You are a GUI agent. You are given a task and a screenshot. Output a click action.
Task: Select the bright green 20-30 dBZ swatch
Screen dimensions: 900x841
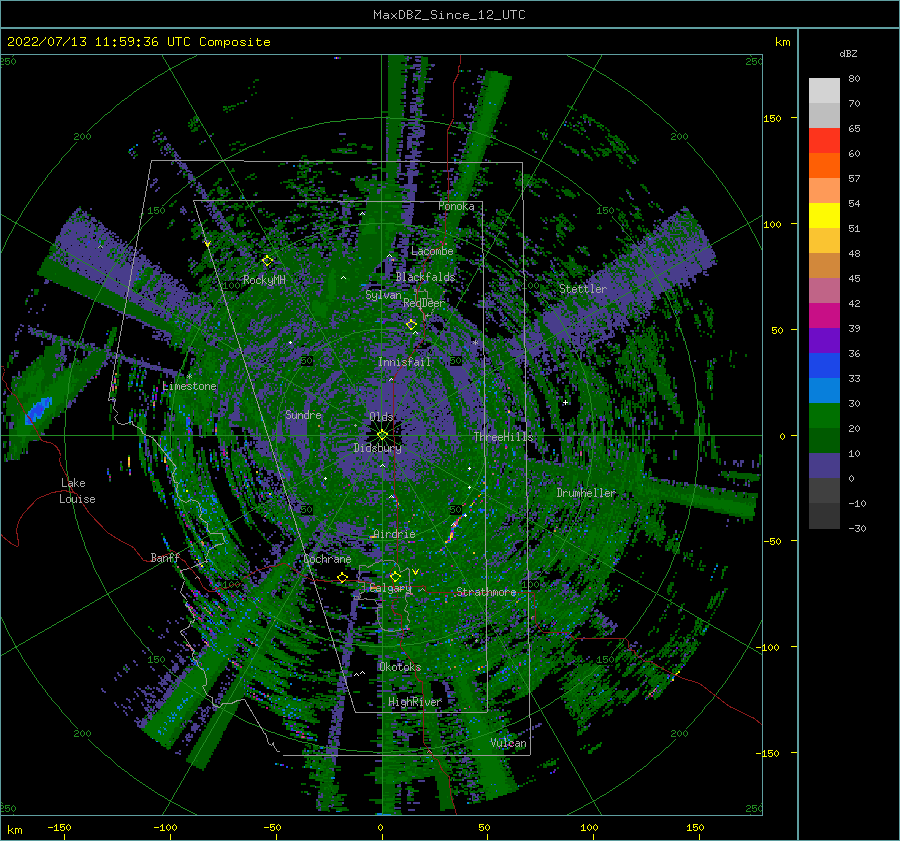tap(824, 416)
